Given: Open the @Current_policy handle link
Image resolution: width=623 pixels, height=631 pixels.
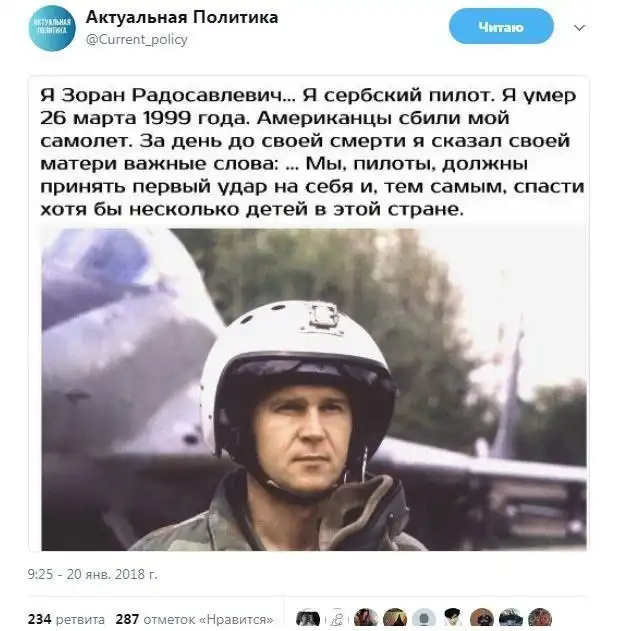Looking at the screenshot, I should (137, 39).
